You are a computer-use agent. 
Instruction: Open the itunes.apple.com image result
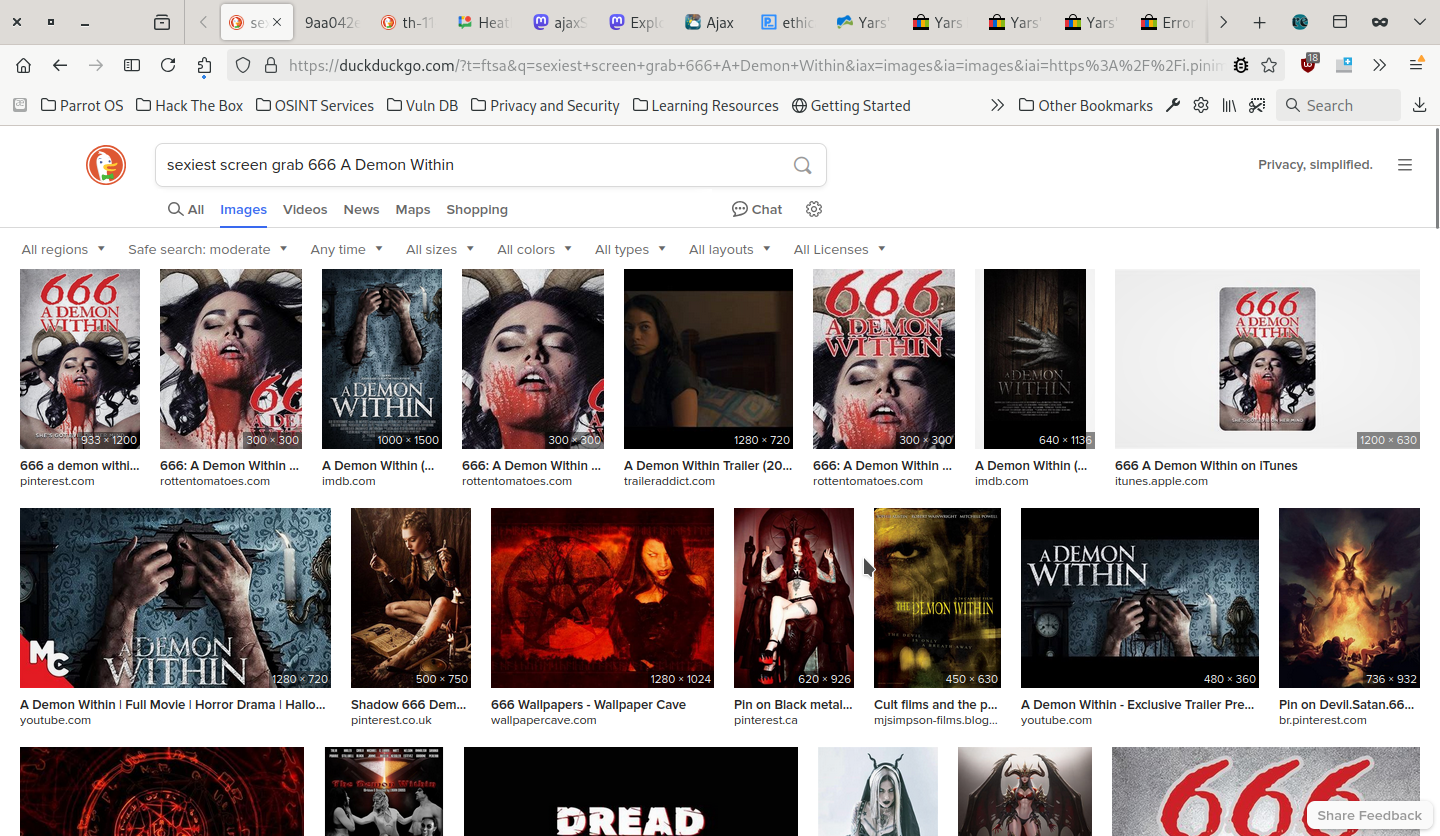click(1267, 359)
